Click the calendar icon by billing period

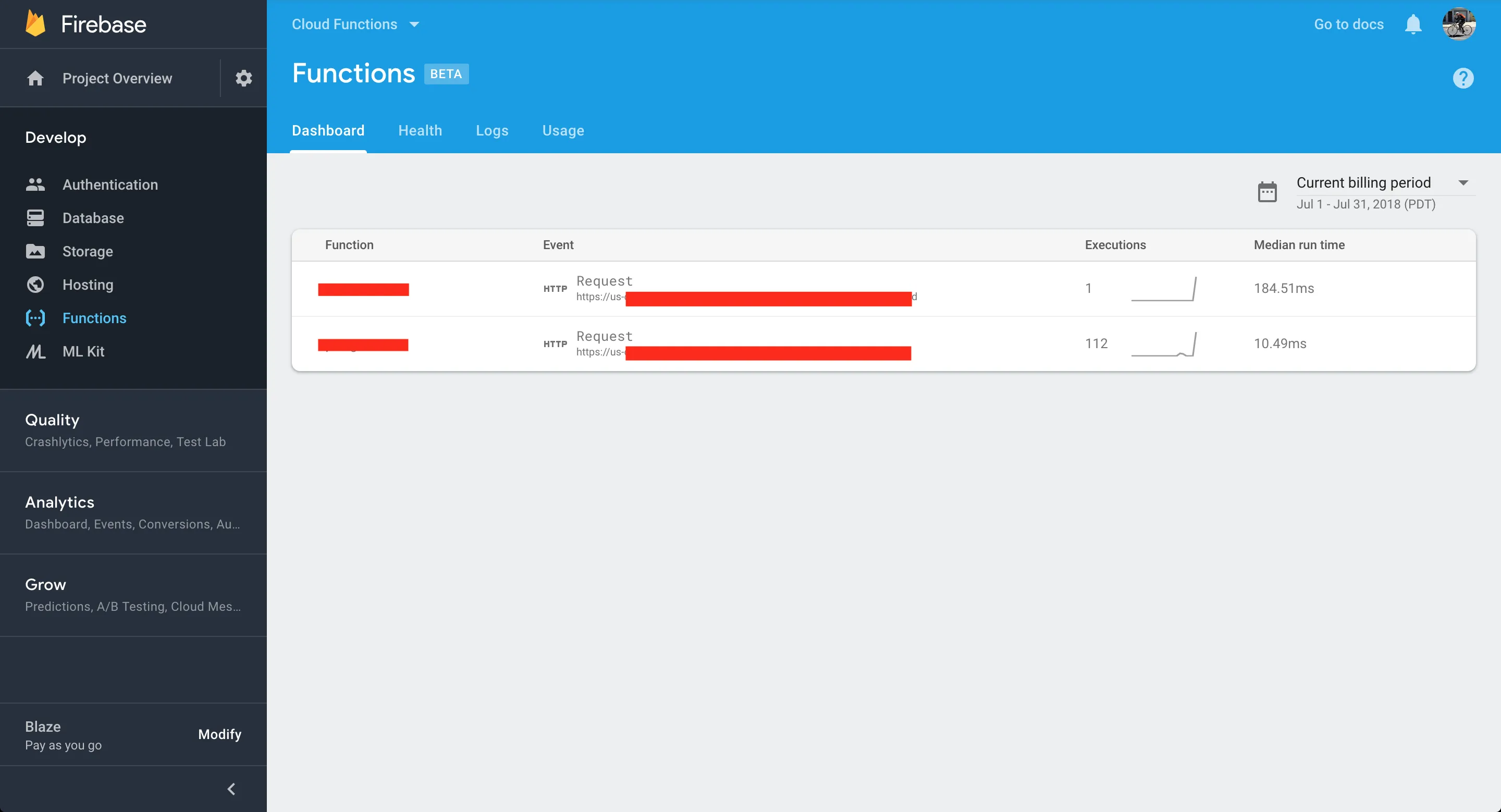1267,192
